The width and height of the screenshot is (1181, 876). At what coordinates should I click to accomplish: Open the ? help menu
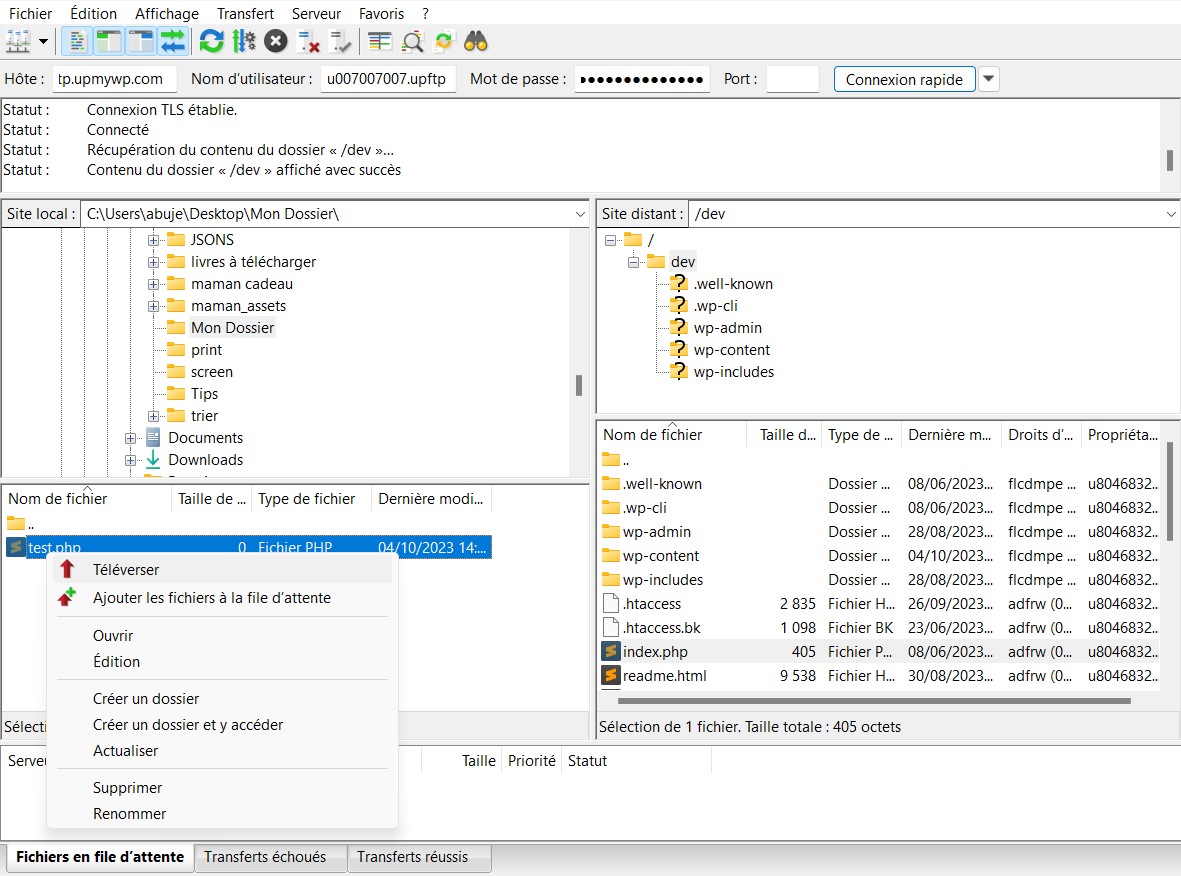pos(426,14)
